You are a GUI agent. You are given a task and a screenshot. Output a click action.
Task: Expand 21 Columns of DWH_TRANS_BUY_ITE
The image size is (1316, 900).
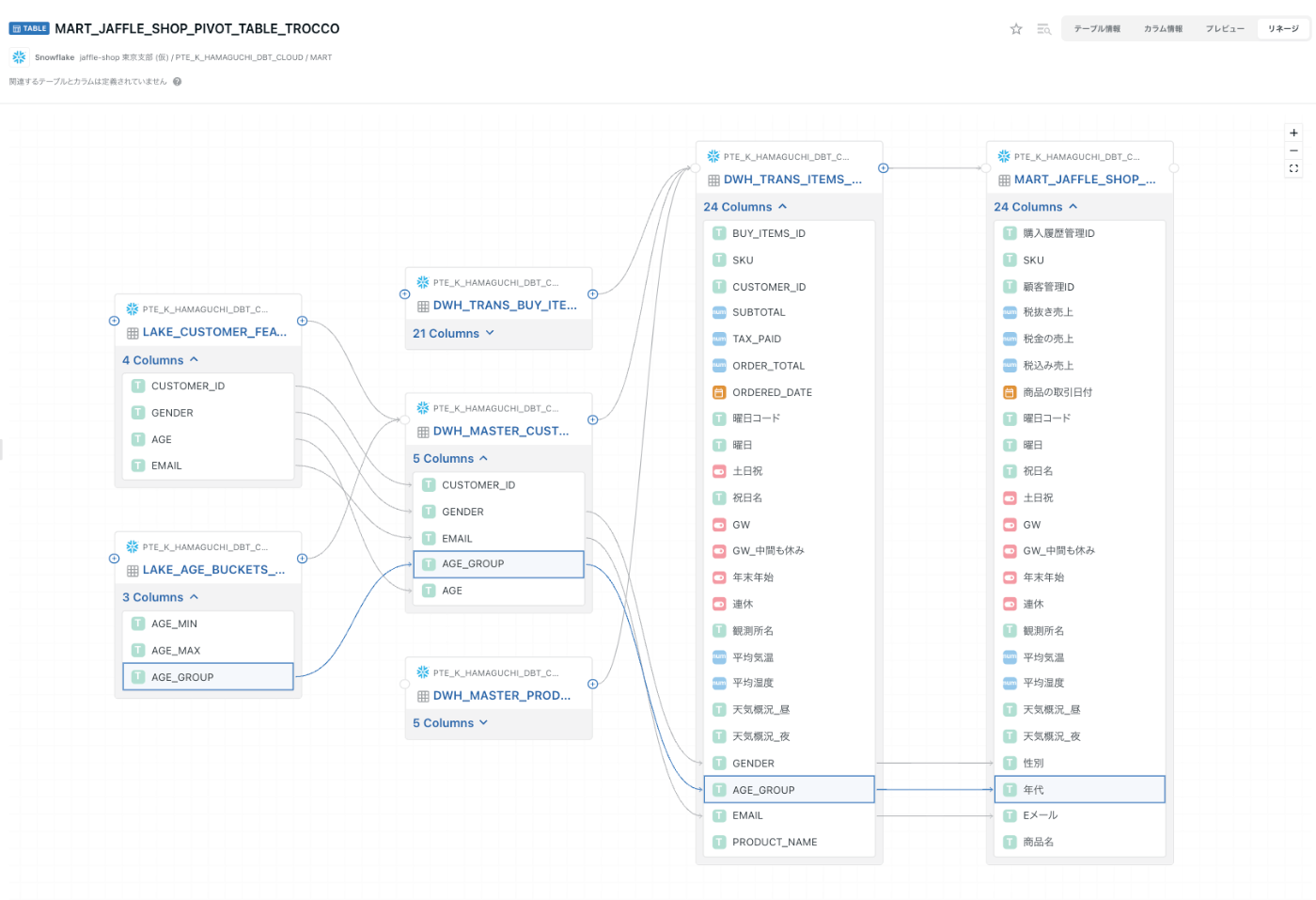click(453, 334)
